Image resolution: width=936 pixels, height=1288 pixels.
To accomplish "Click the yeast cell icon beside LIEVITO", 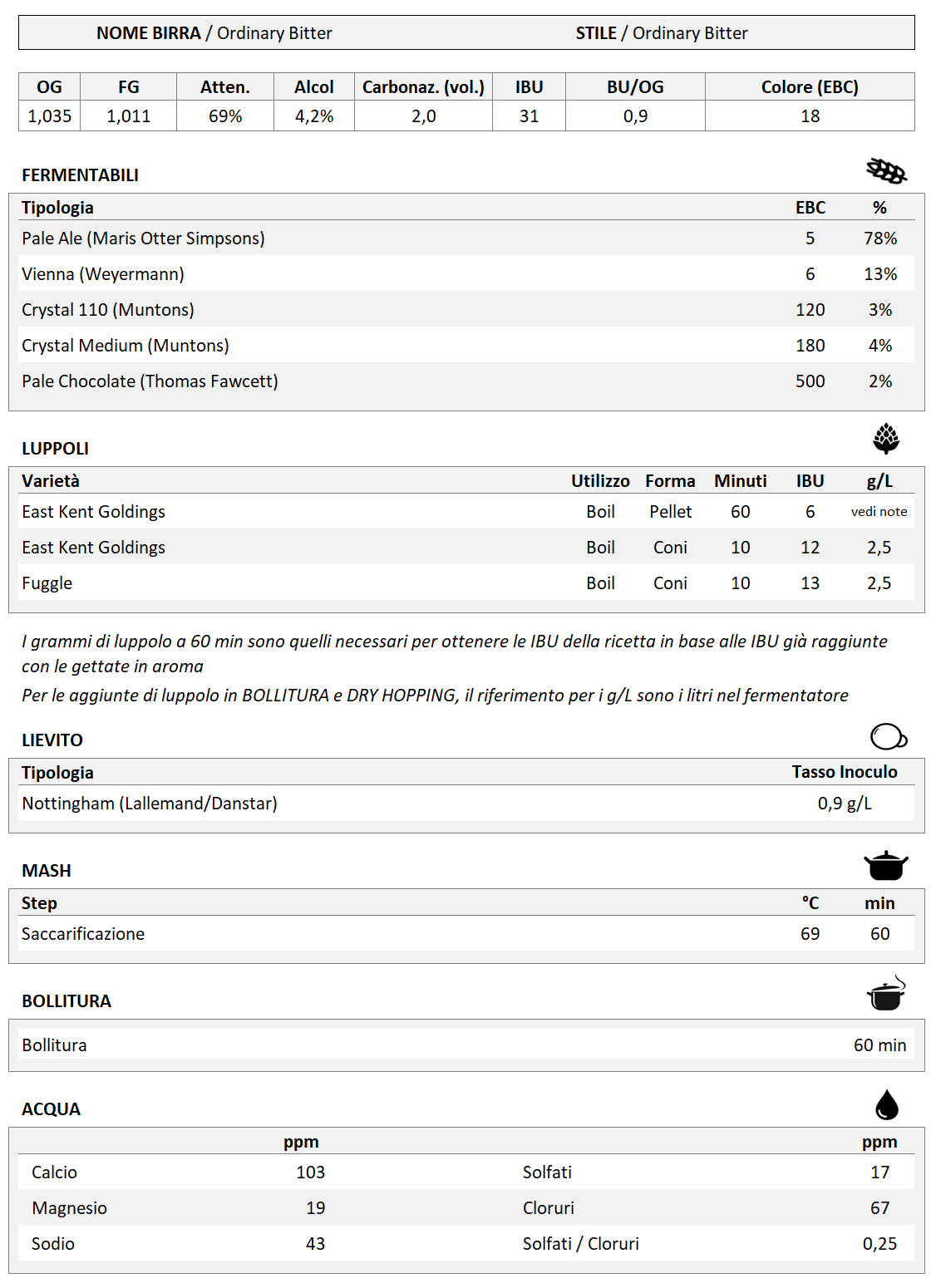I will [888, 736].
